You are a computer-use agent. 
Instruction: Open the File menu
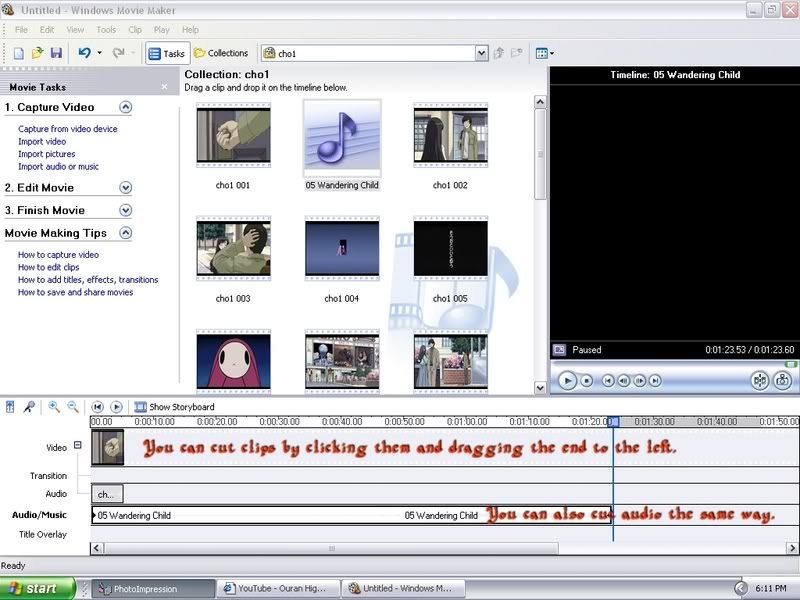21,30
